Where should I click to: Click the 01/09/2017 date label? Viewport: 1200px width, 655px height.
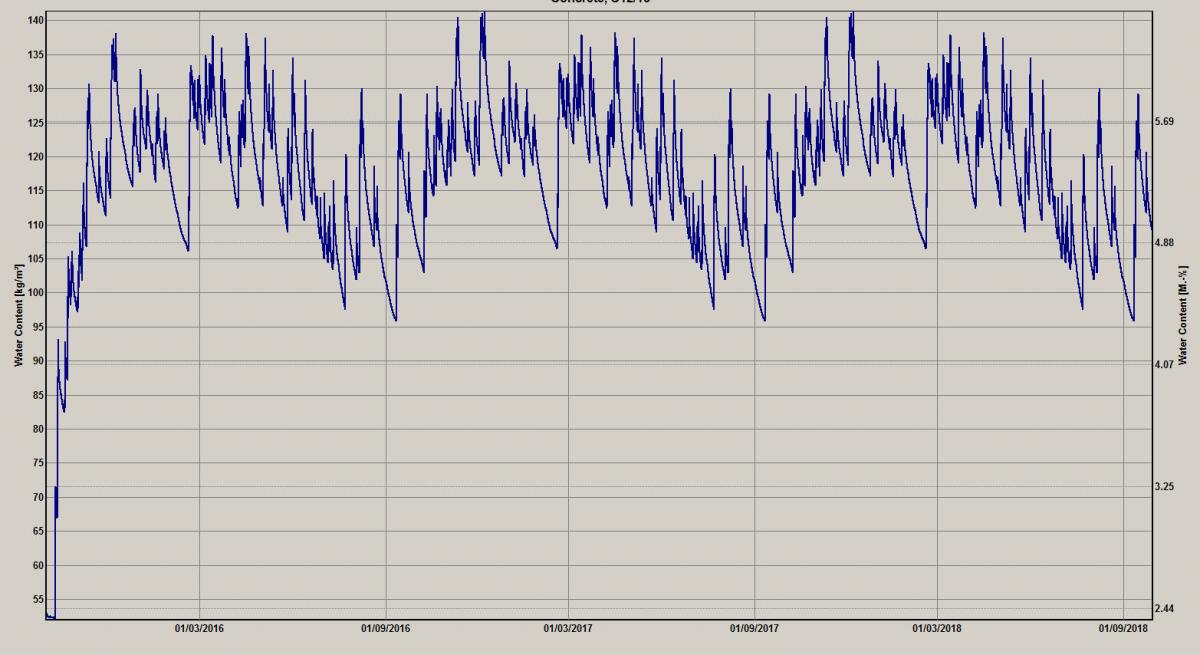(754, 629)
